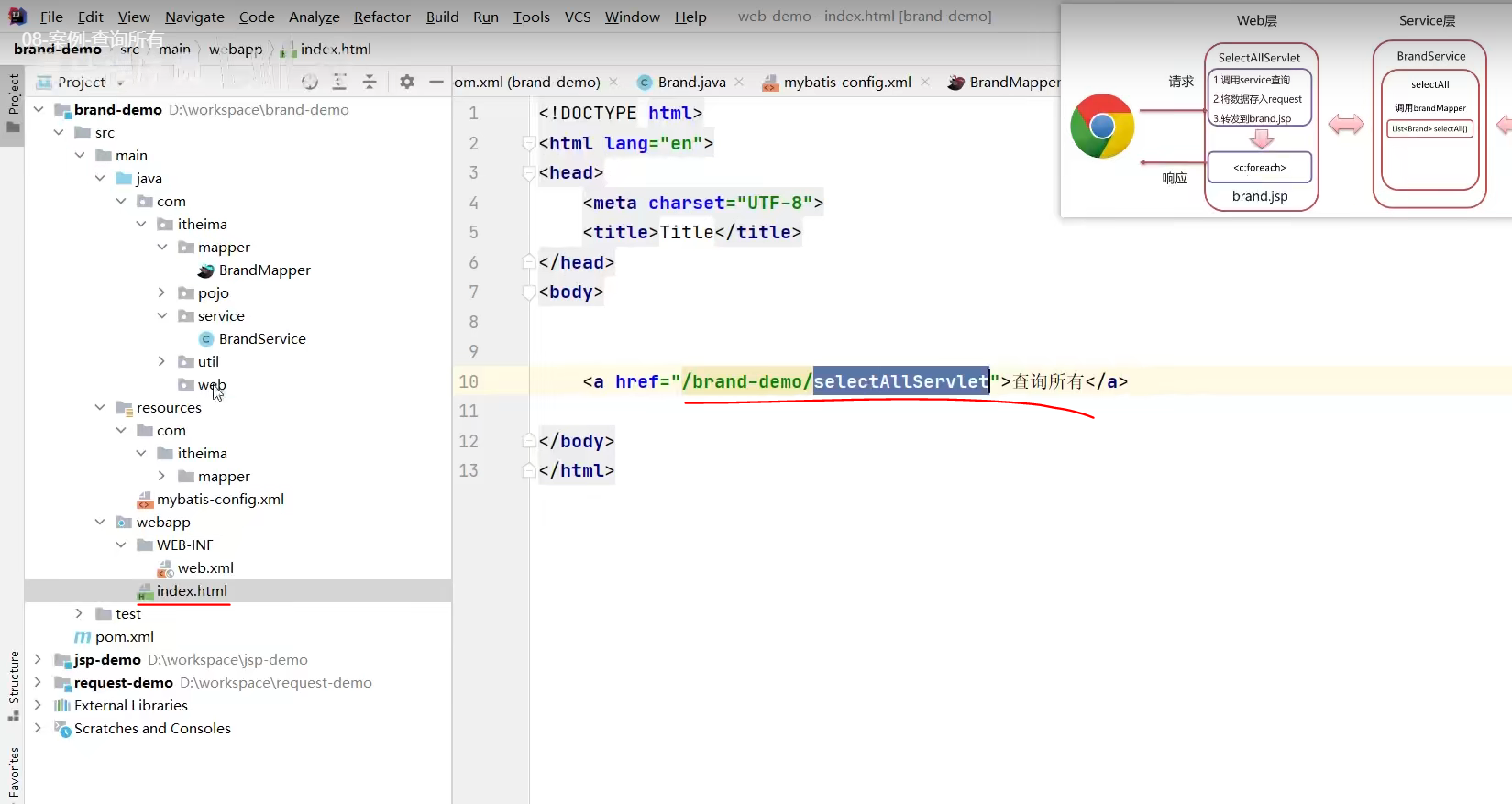Click the webapp breadcrumb in navigation bar

point(236,49)
